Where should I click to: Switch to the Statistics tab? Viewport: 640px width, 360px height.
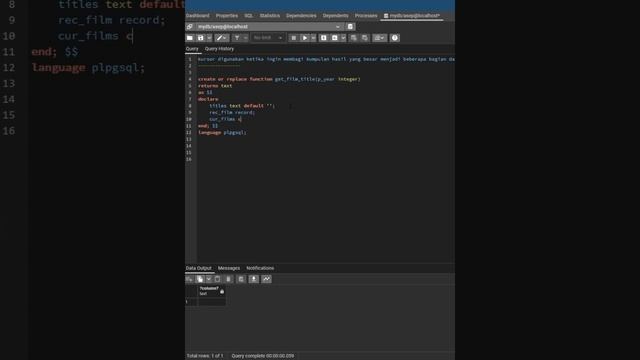(270, 16)
